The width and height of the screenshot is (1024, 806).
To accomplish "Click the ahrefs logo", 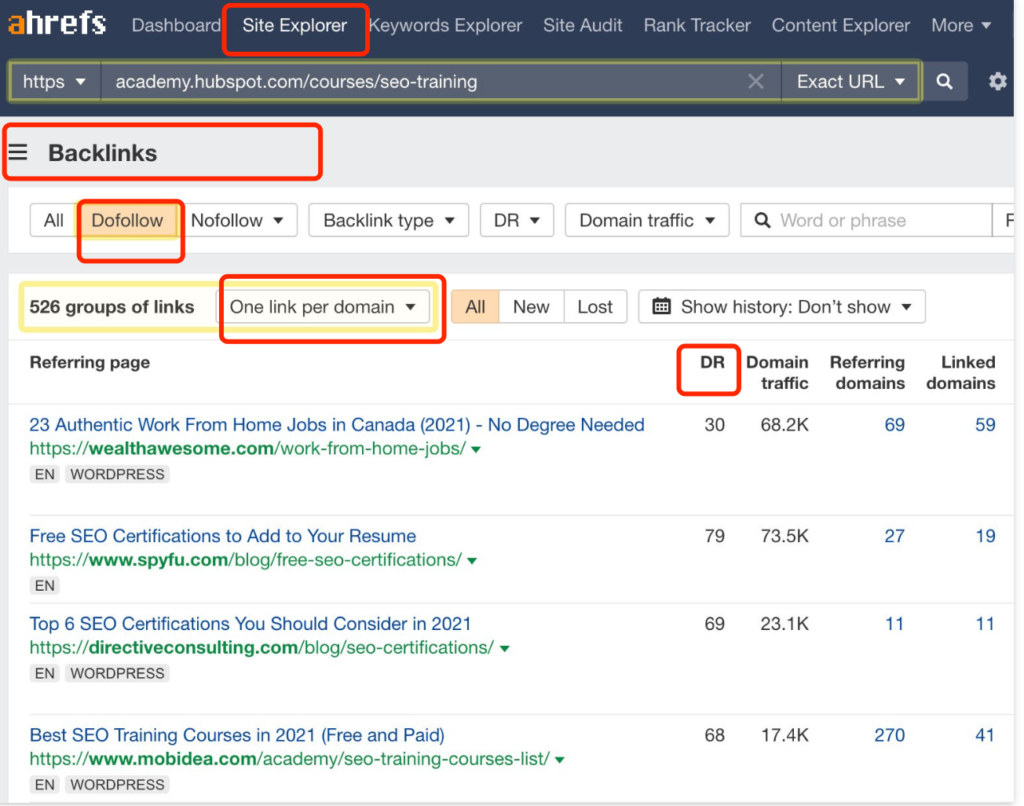I will tap(57, 24).
